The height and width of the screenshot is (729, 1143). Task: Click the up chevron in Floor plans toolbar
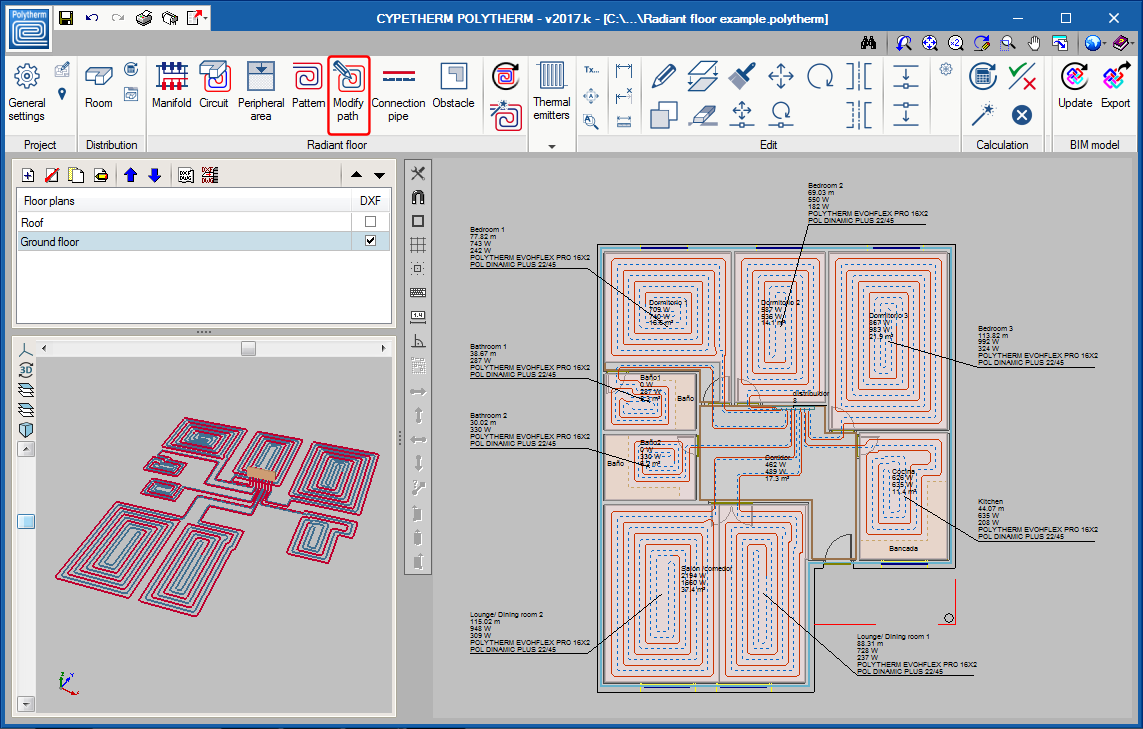point(357,173)
